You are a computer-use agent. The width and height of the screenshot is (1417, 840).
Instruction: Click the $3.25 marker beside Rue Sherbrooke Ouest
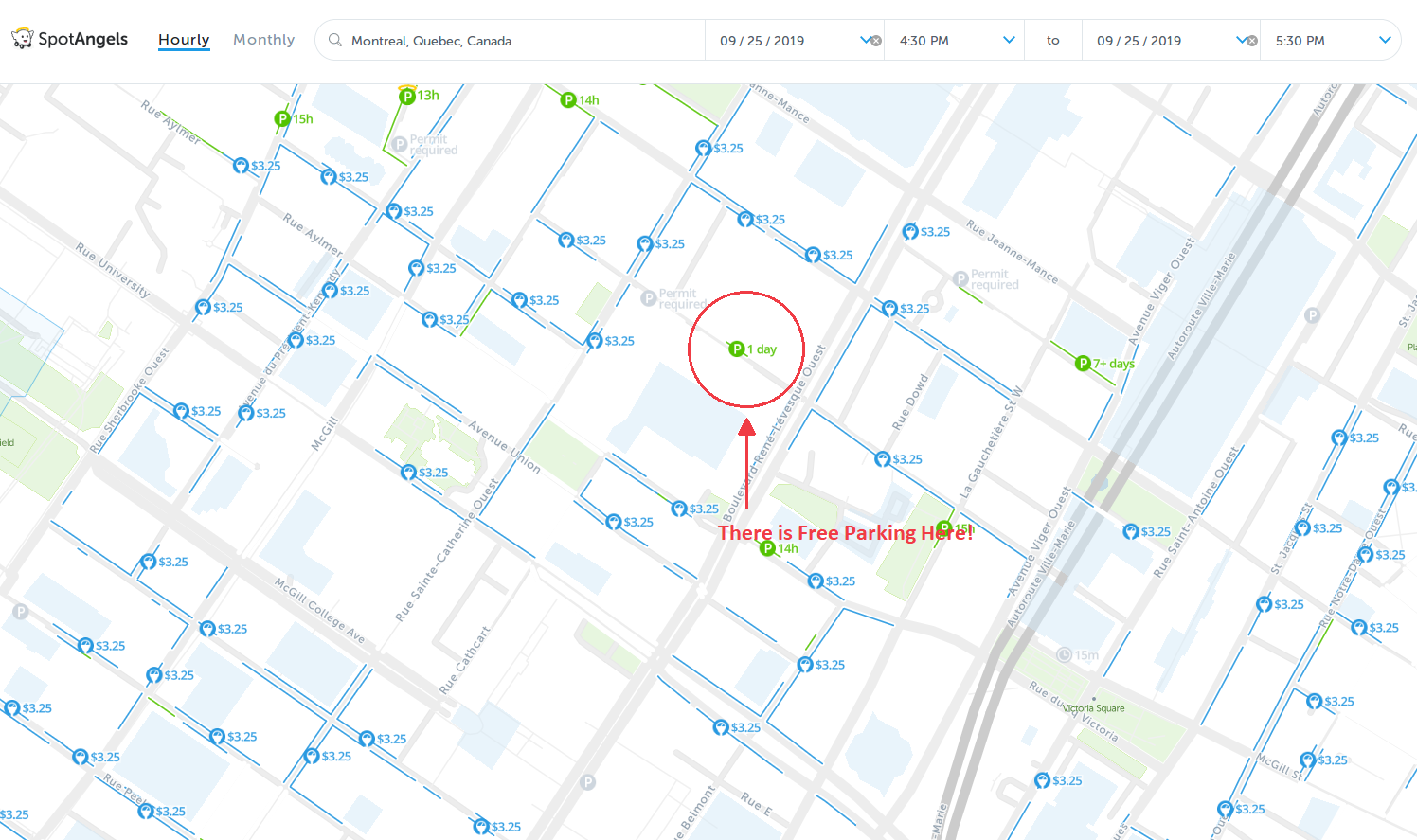coord(182,411)
